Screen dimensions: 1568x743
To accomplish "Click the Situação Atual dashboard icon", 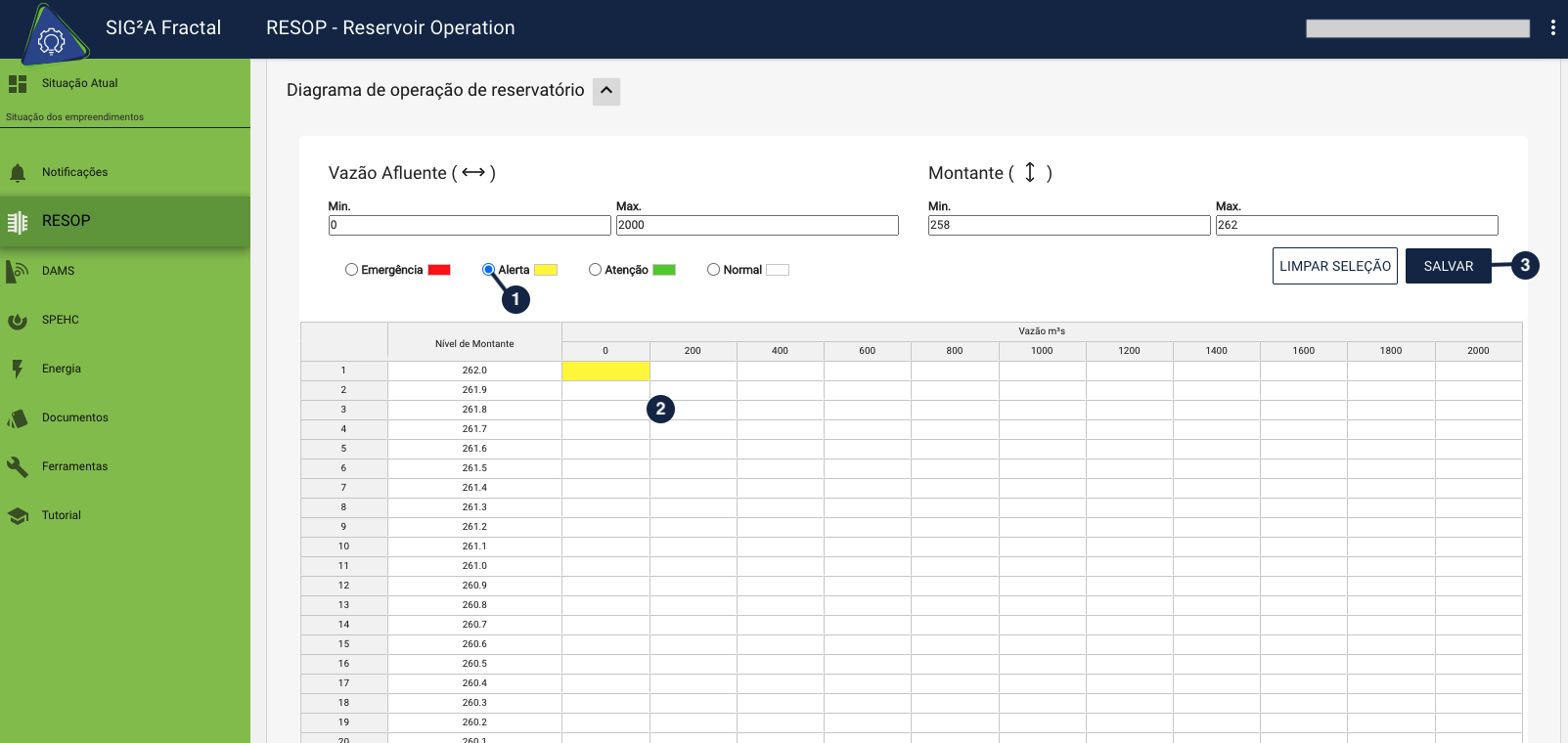I will click(18, 84).
